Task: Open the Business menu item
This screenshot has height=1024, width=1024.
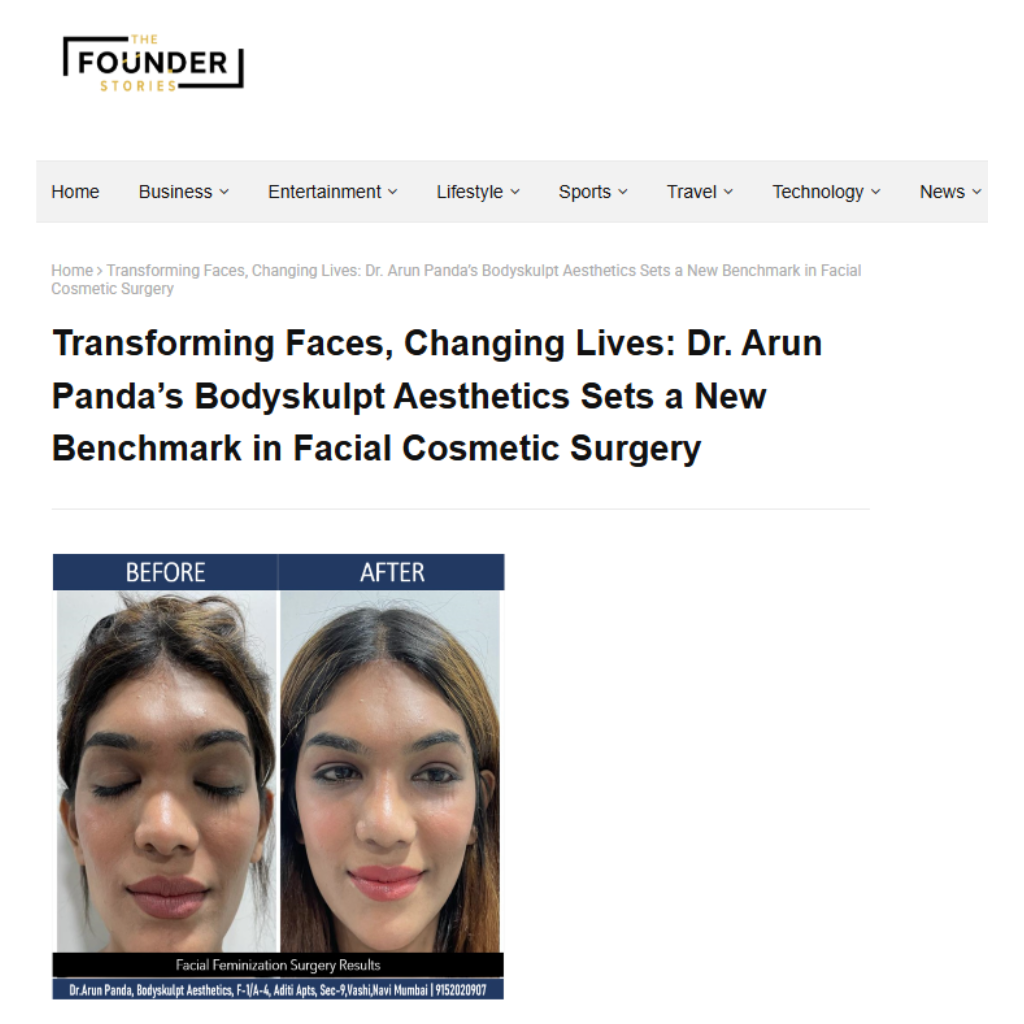Action: tap(175, 191)
